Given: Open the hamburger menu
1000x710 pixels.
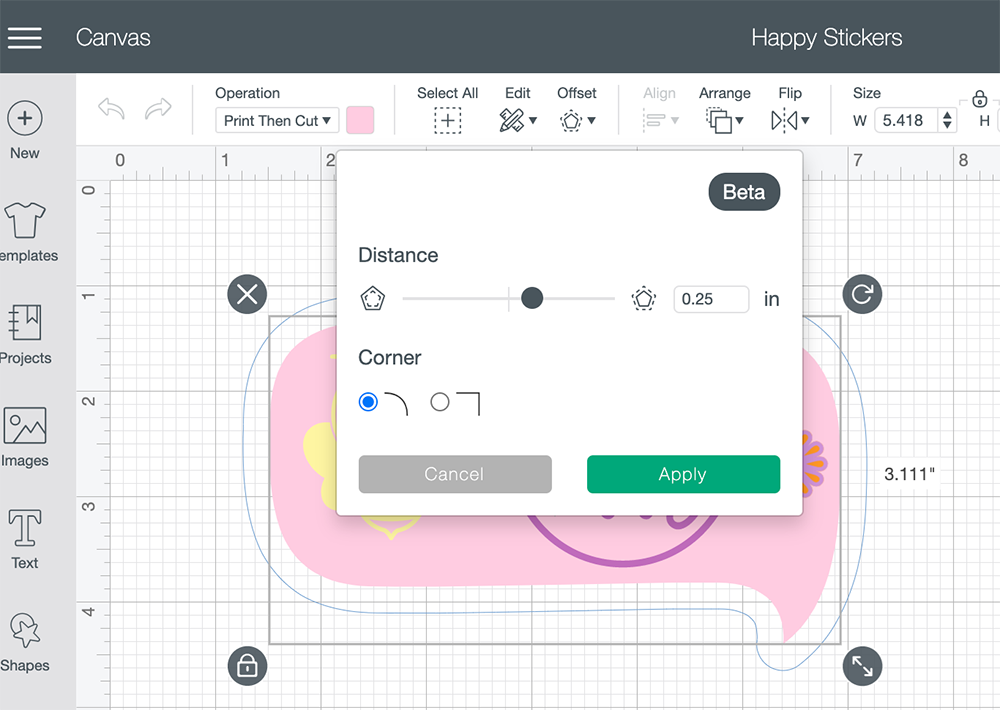Looking at the screenshot, I should tap(25, 38).
